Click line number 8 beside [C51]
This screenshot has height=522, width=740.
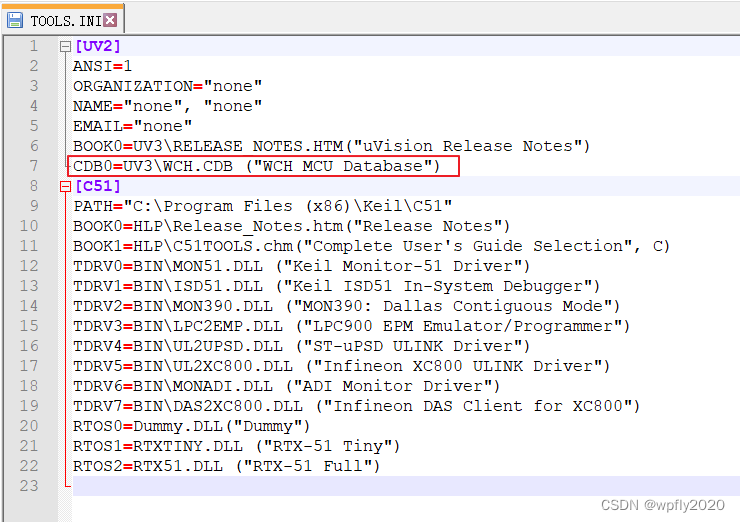[x=34, y=186]
